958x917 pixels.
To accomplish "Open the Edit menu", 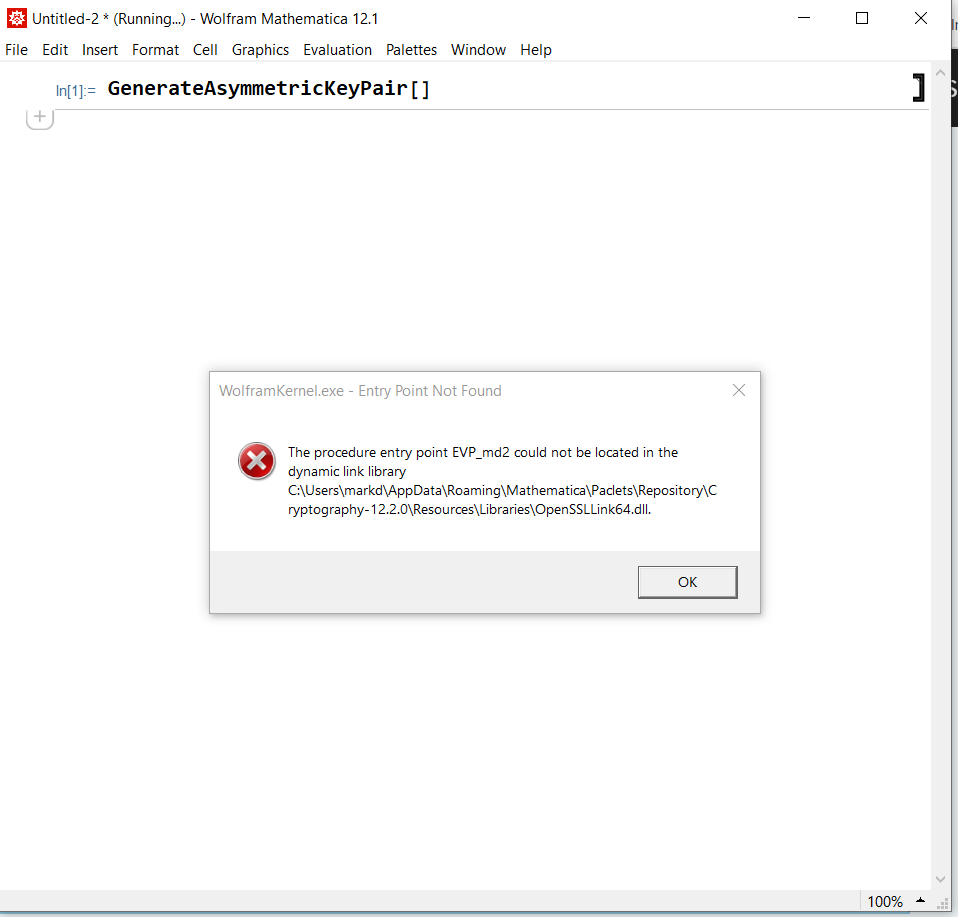I will (55, 49).
